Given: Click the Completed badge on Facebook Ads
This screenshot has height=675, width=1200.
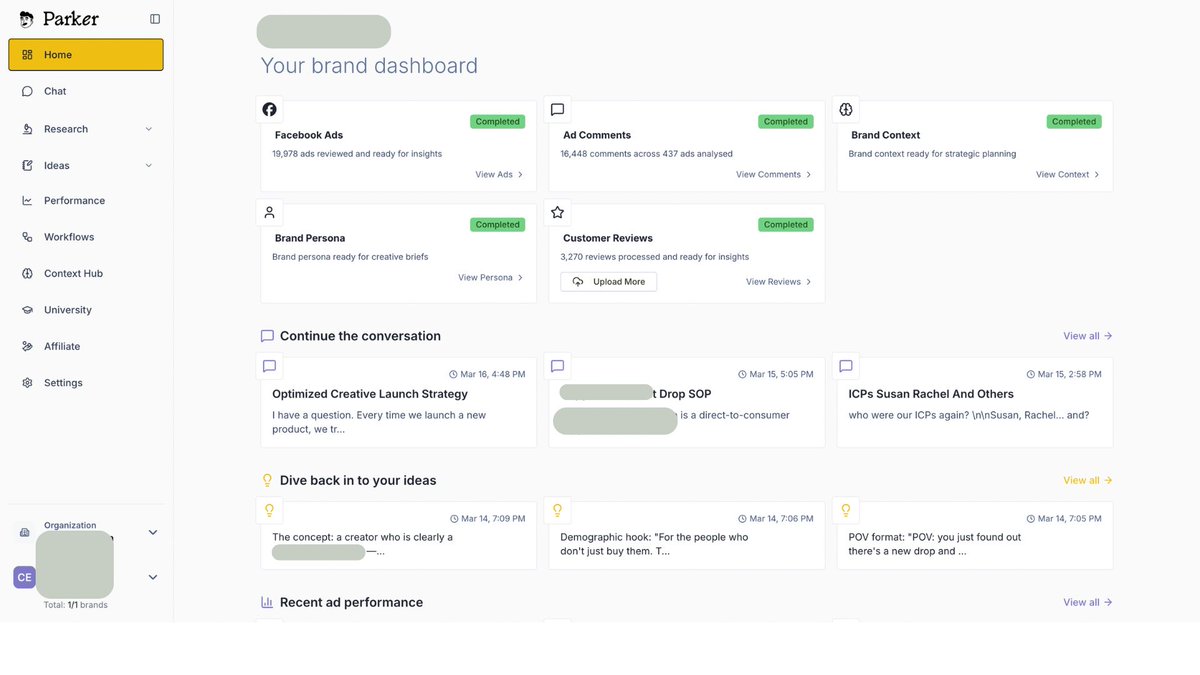Looking at the screenshot, I should [x=498, y=122].
